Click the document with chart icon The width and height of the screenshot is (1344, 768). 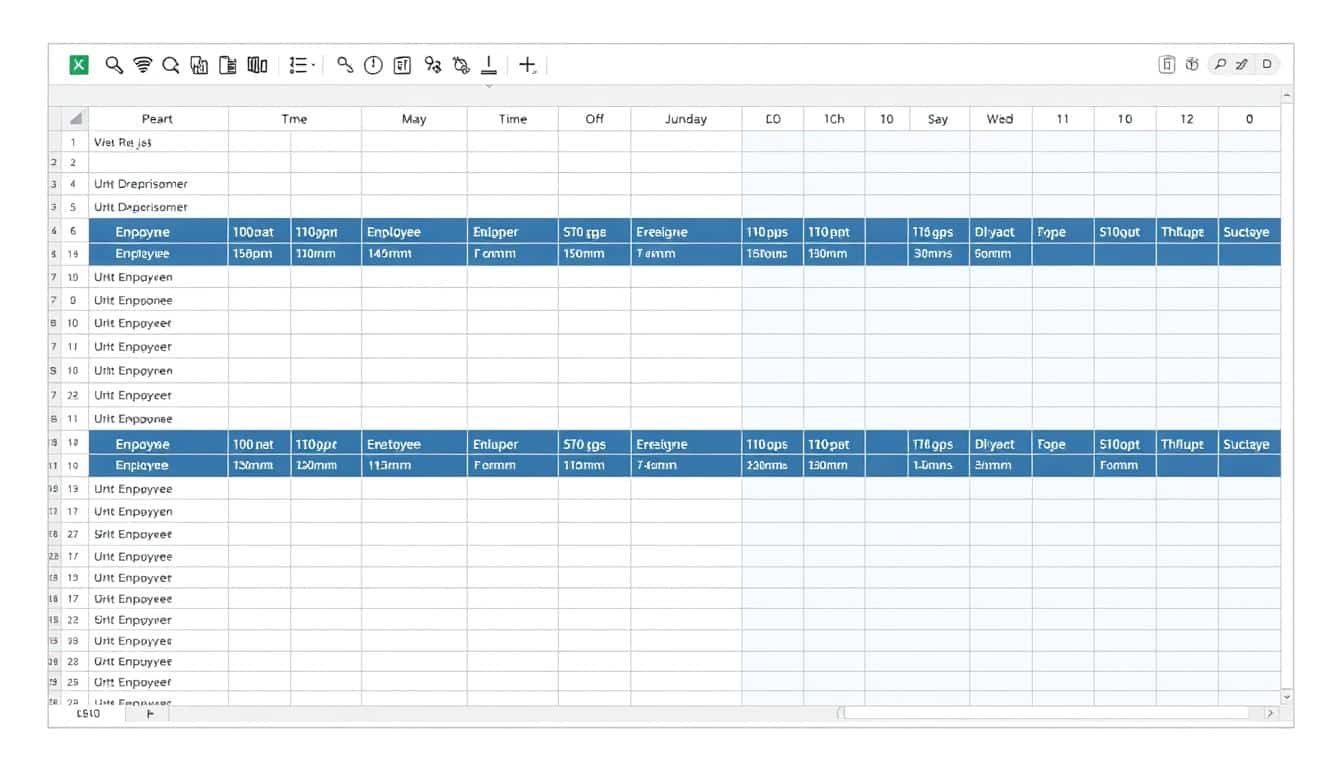(199, 65)
